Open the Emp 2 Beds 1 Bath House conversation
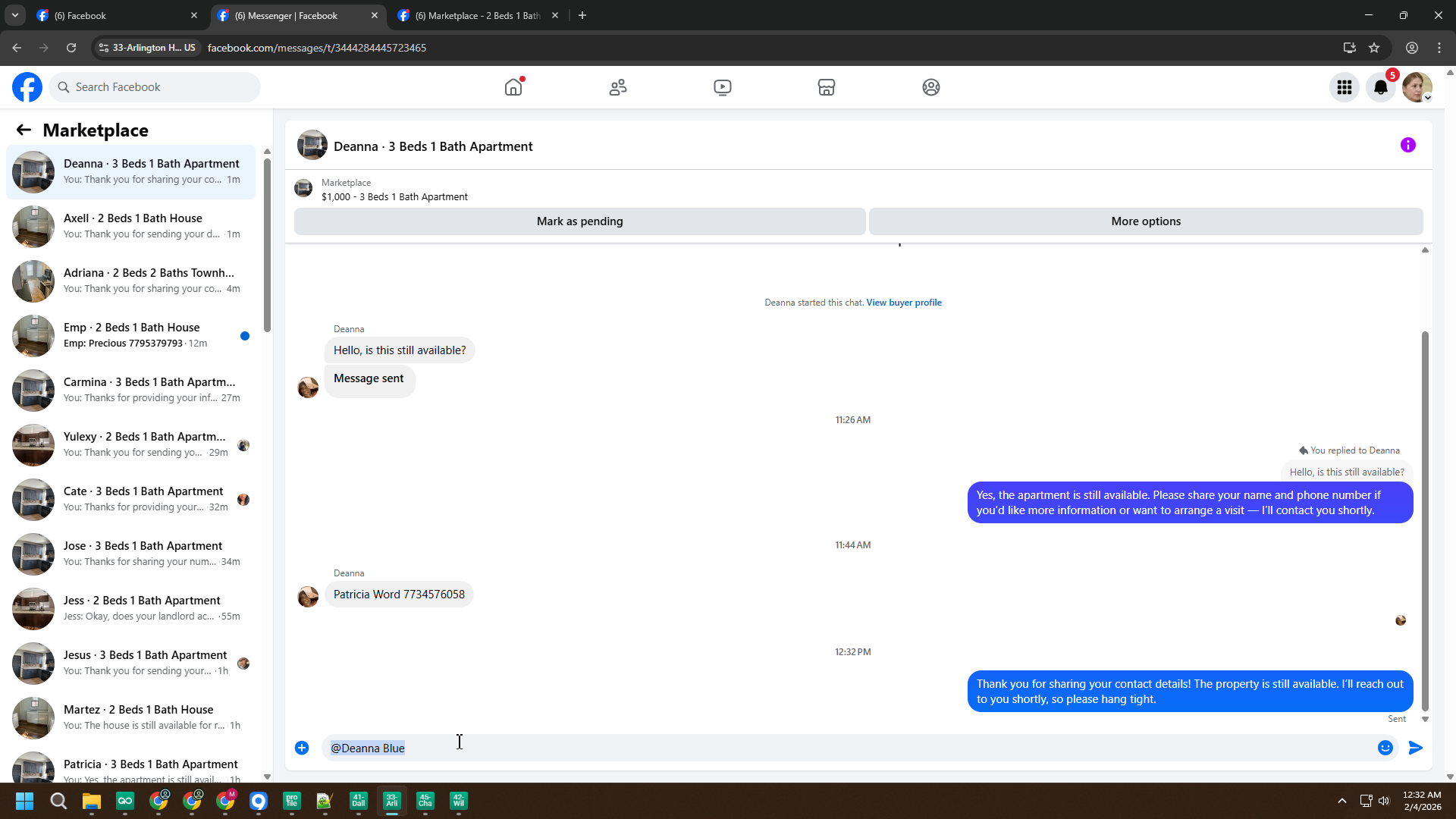Viewport: 1456px width, 819px height. [132, 335]
